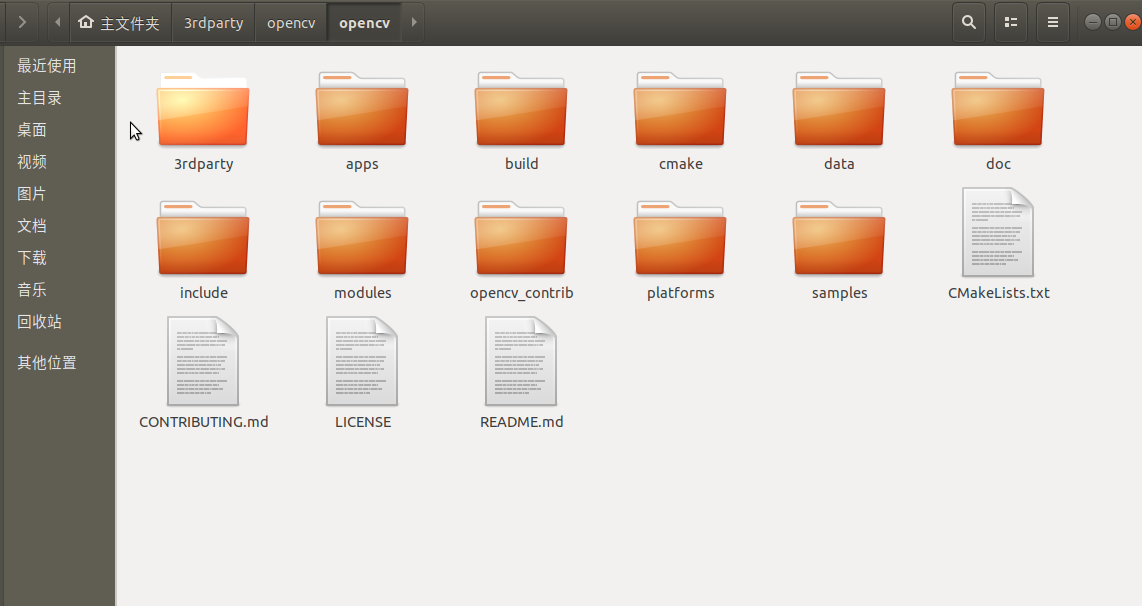Click the apps folder name label
Image resolution: width=1142 pixels, height=606 pixels.
[x=362, y=165]
